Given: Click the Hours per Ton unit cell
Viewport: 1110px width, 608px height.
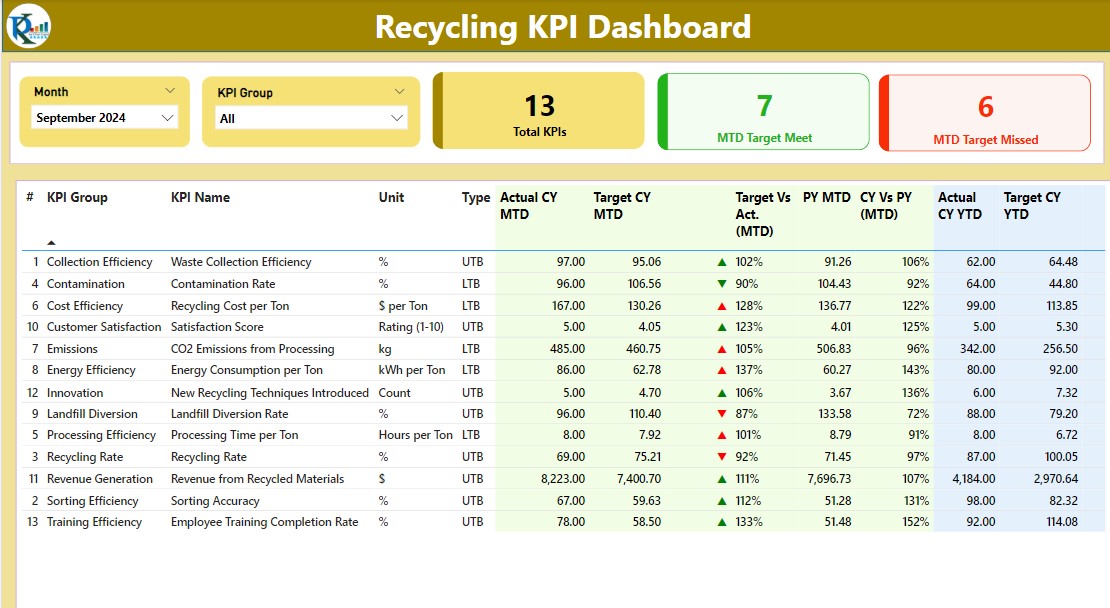Looking at the screenshot, I should 416,435.
